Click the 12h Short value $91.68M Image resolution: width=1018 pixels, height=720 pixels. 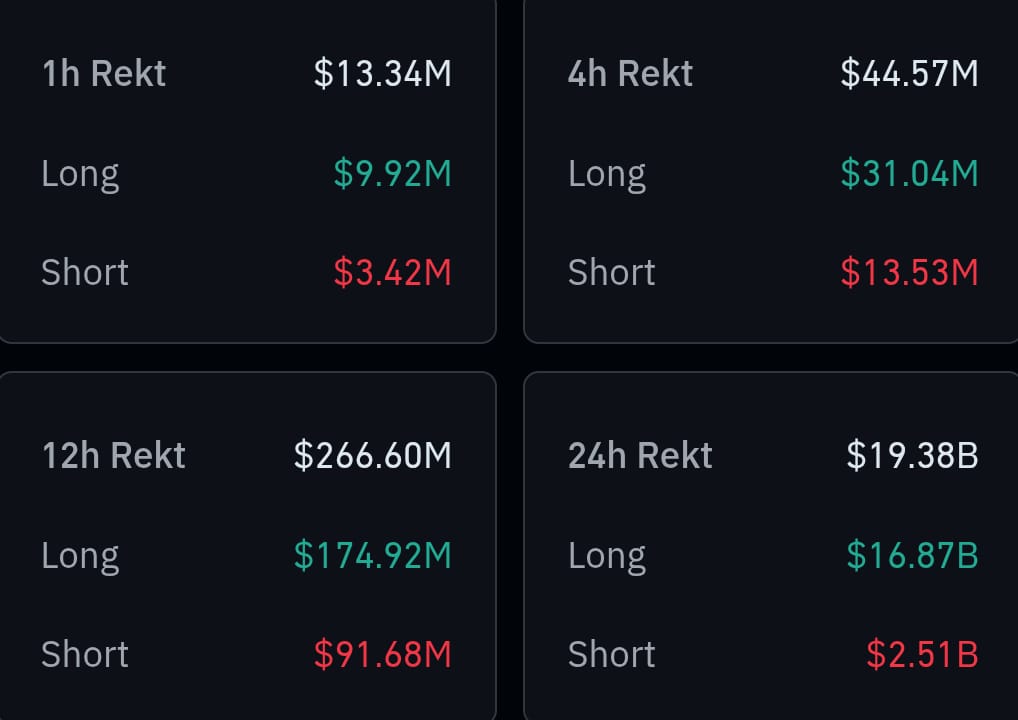382,654
